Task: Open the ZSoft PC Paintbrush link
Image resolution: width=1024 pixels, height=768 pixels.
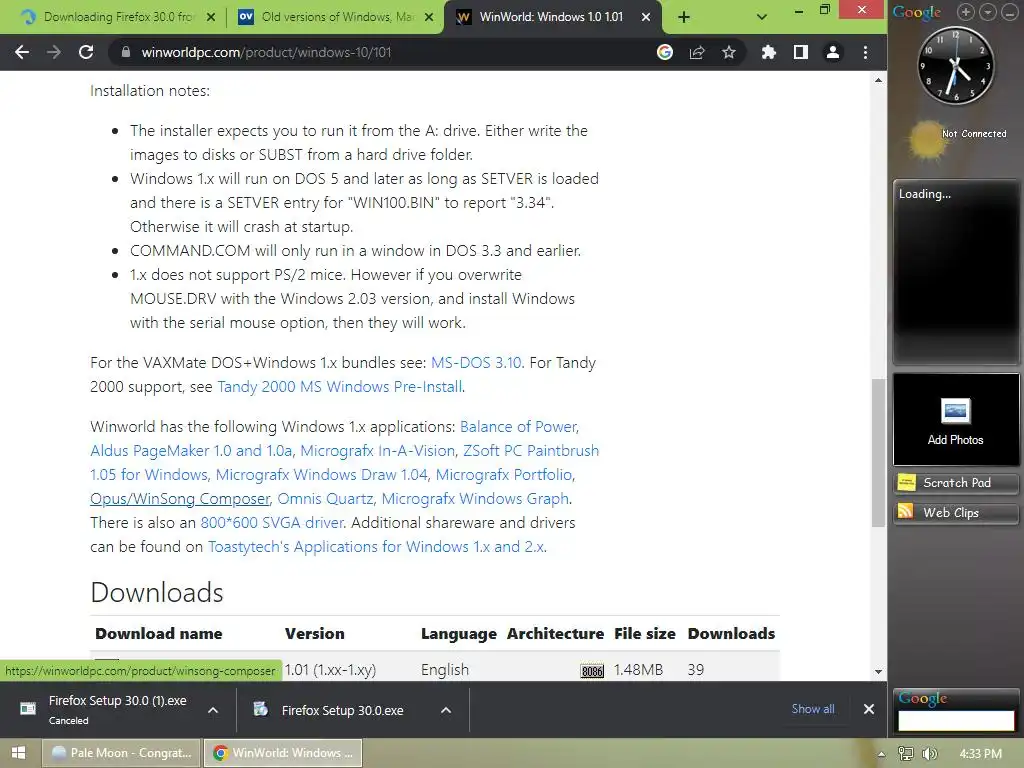Action: point(531,451)
